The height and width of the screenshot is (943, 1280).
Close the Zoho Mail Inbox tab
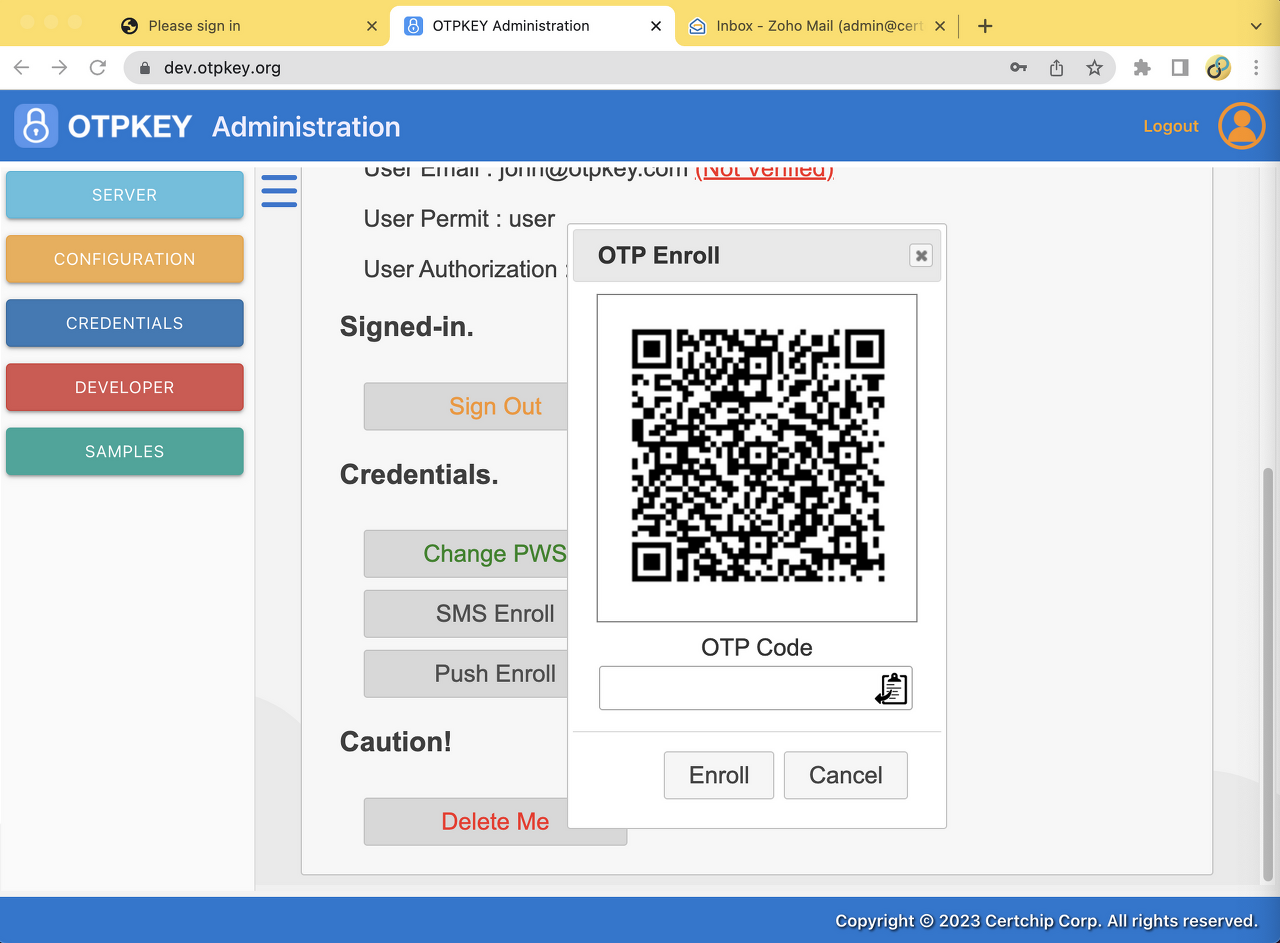click(x=940, y=26)
